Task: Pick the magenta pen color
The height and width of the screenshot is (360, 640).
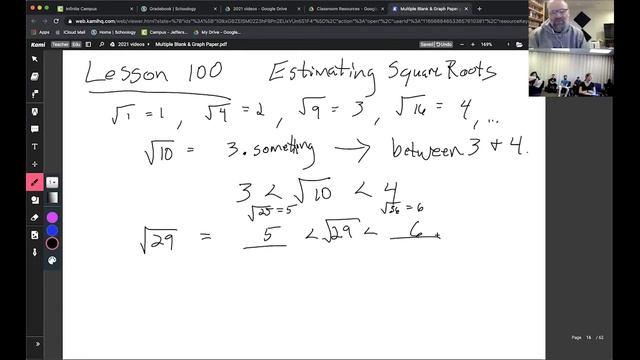Action: [x=52, y=217]
